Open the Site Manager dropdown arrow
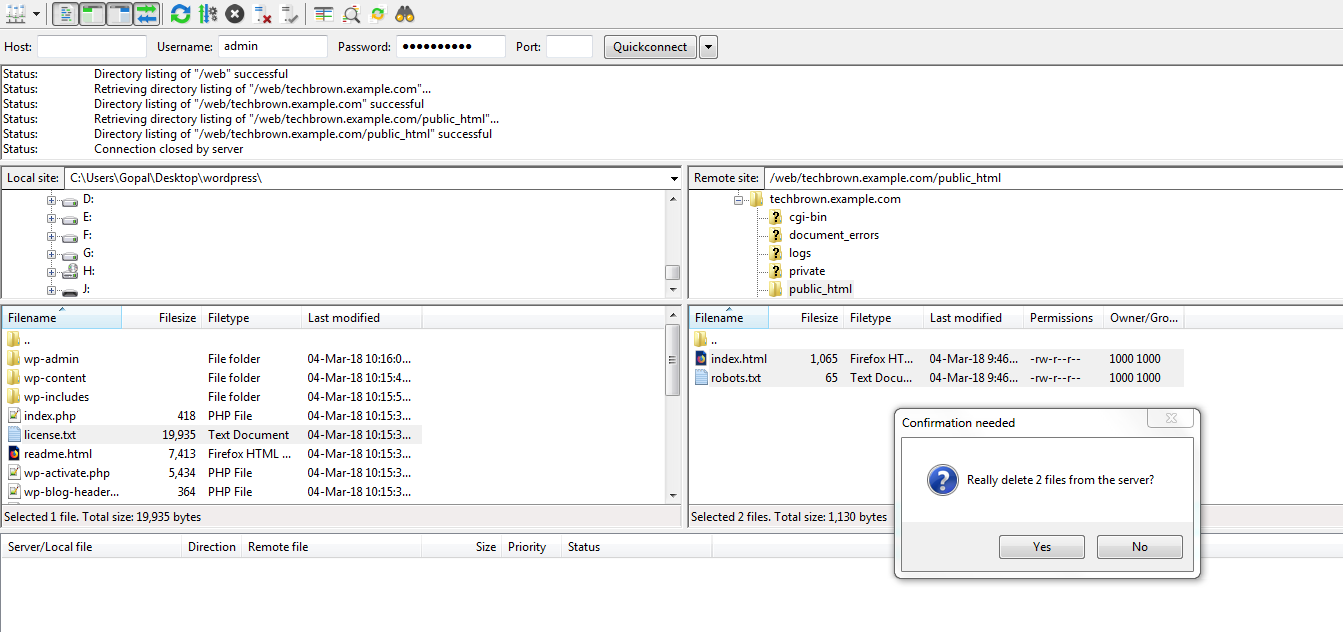The width and height of the screenshot is (1343, 632). pos(37,14)
